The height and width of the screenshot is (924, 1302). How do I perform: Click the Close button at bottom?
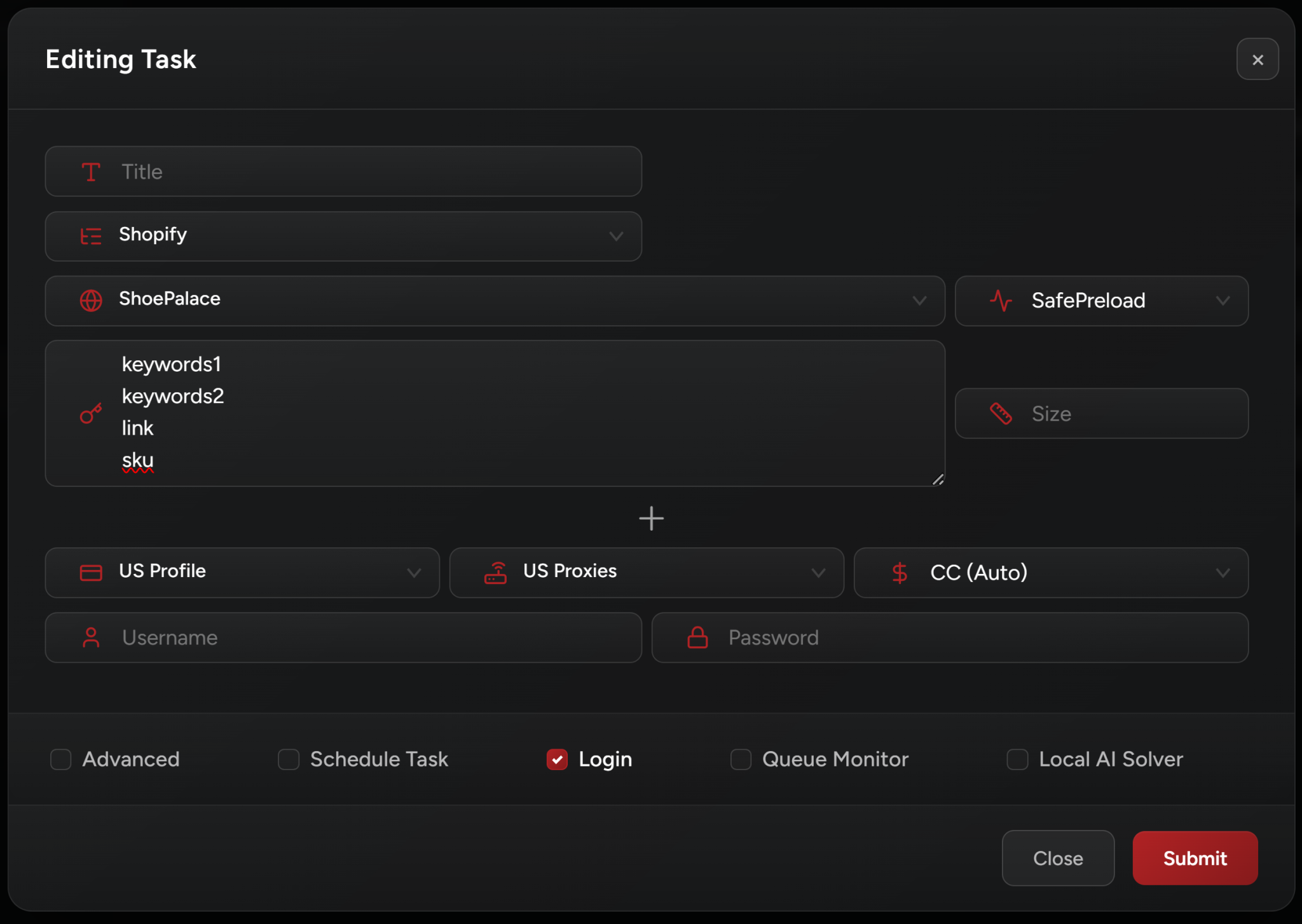coord(1058,858)
